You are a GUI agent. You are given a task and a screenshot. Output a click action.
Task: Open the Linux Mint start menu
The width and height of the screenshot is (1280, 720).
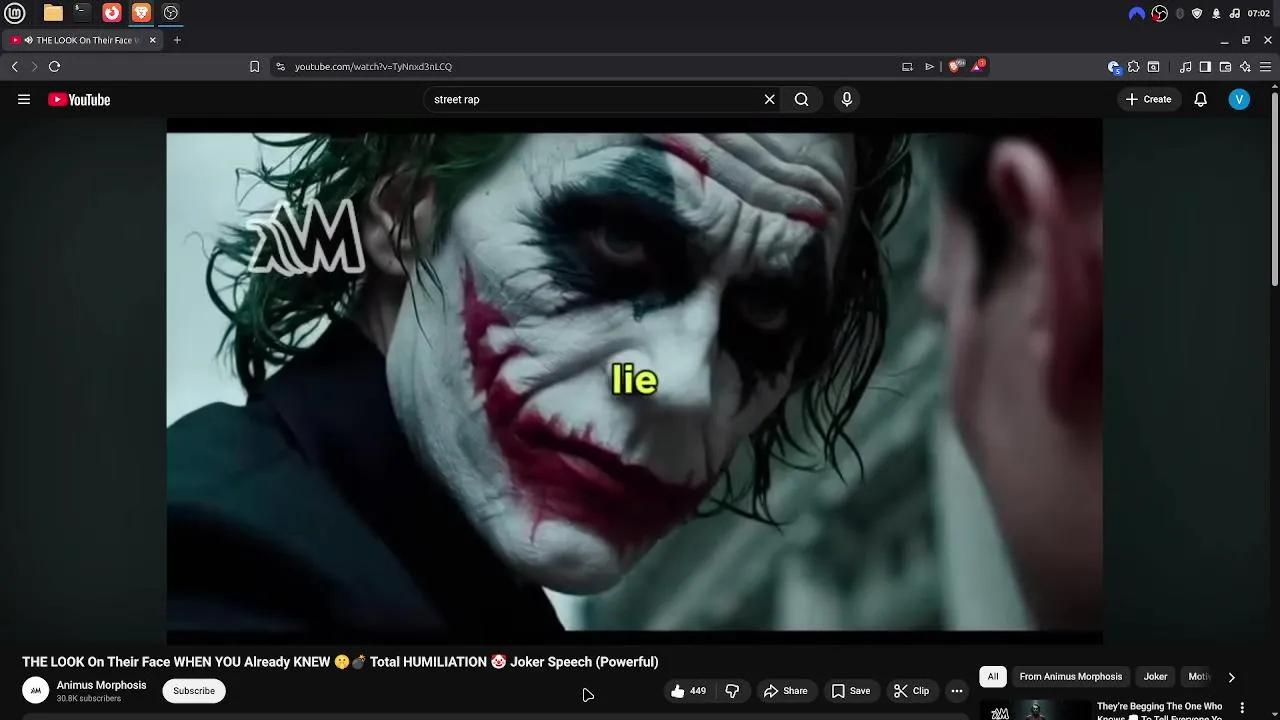click(15, 13)
